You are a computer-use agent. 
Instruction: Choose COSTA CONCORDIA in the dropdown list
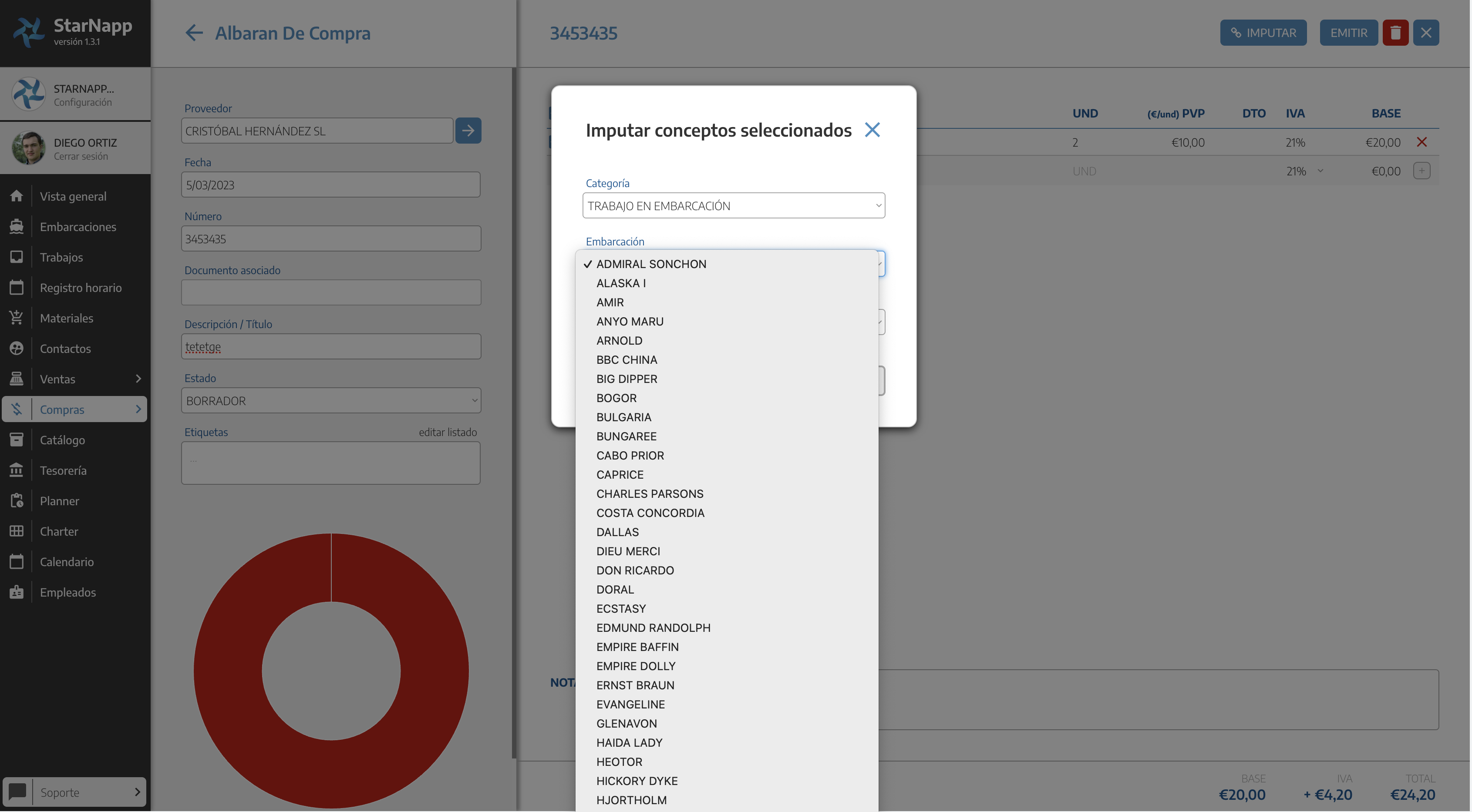point(650,513)
